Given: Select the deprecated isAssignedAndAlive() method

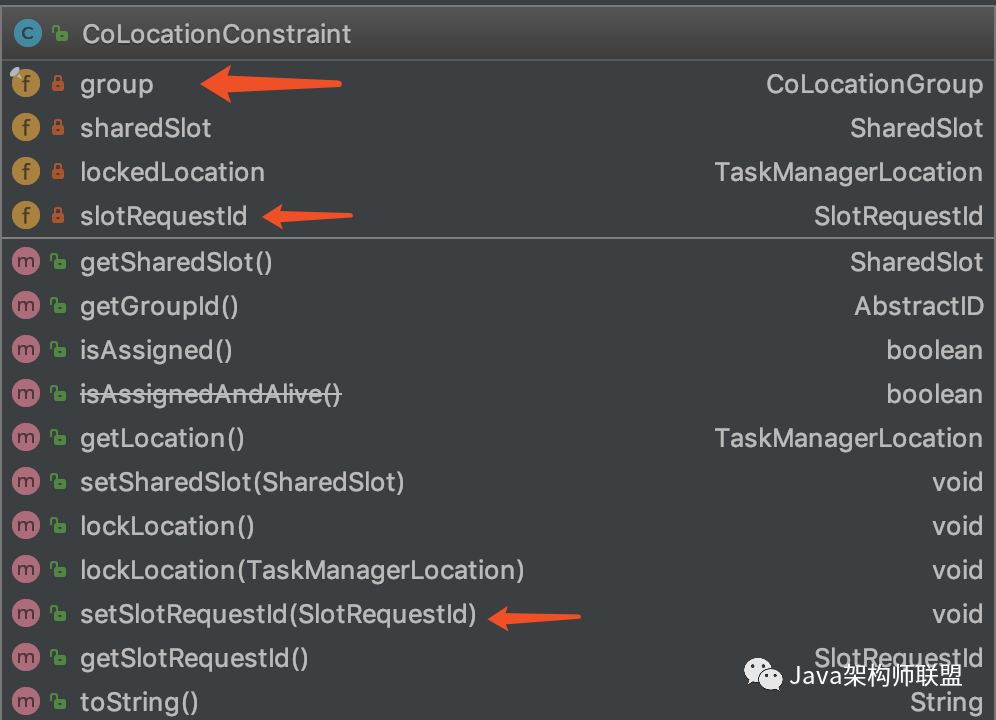Looking at the screenshot, I should (x=210, y=394).
